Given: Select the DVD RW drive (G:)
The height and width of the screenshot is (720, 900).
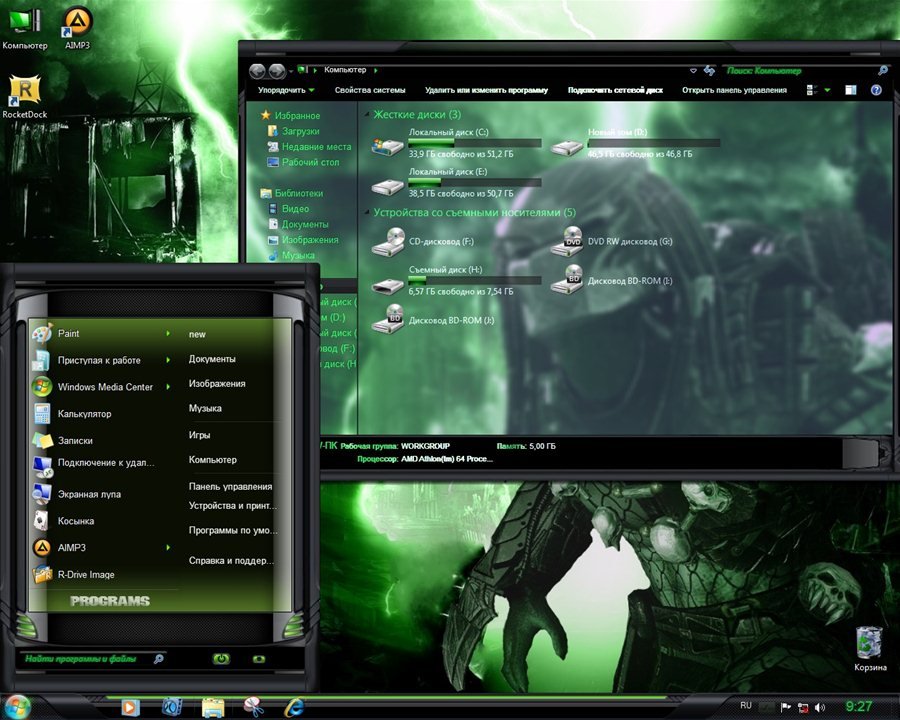Looking at the screenshot, I should (x=570, y=241).
